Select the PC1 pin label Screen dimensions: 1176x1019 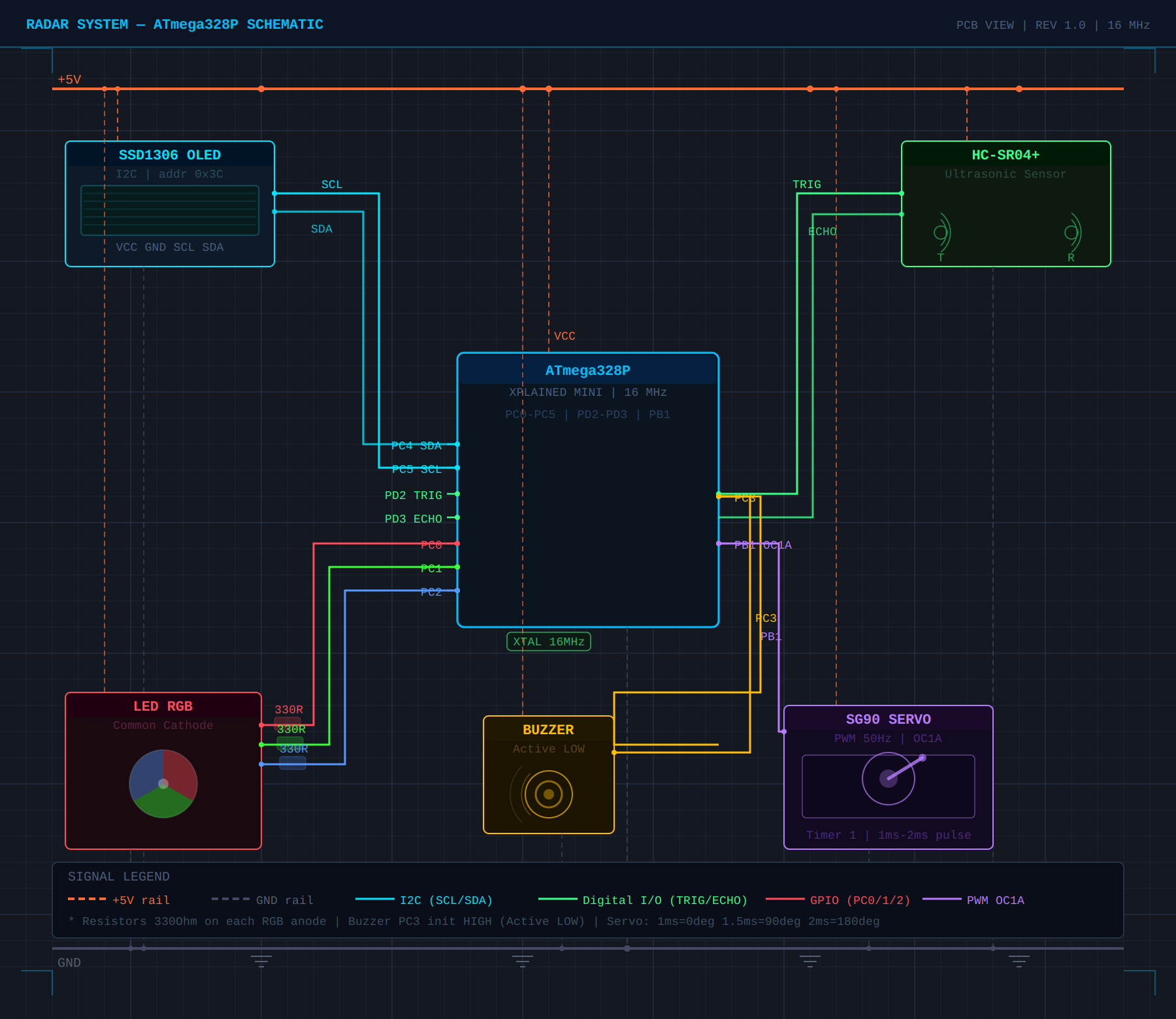click(431, 568)
